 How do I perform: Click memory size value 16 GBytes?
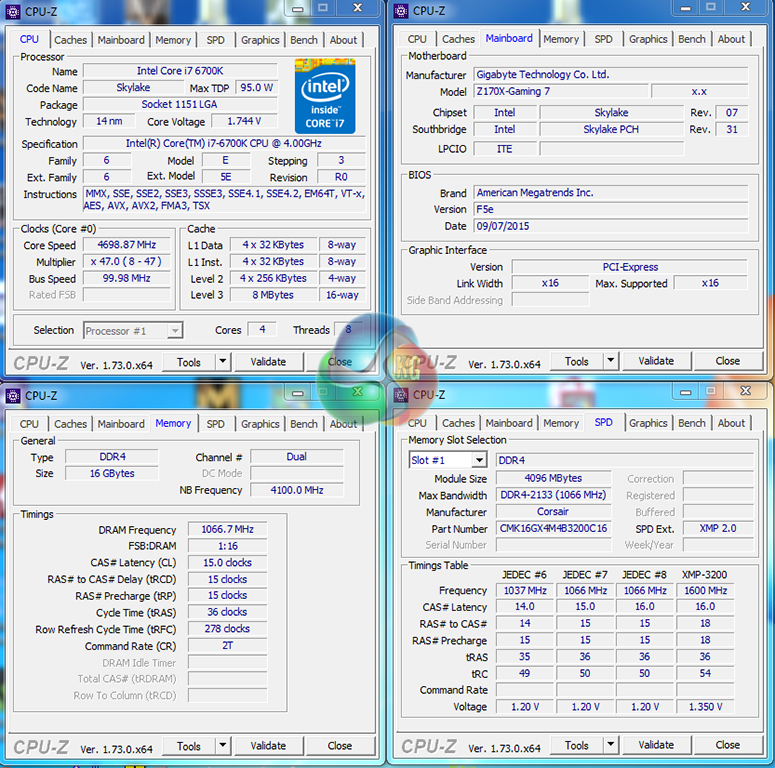click(x=112, y=473)
